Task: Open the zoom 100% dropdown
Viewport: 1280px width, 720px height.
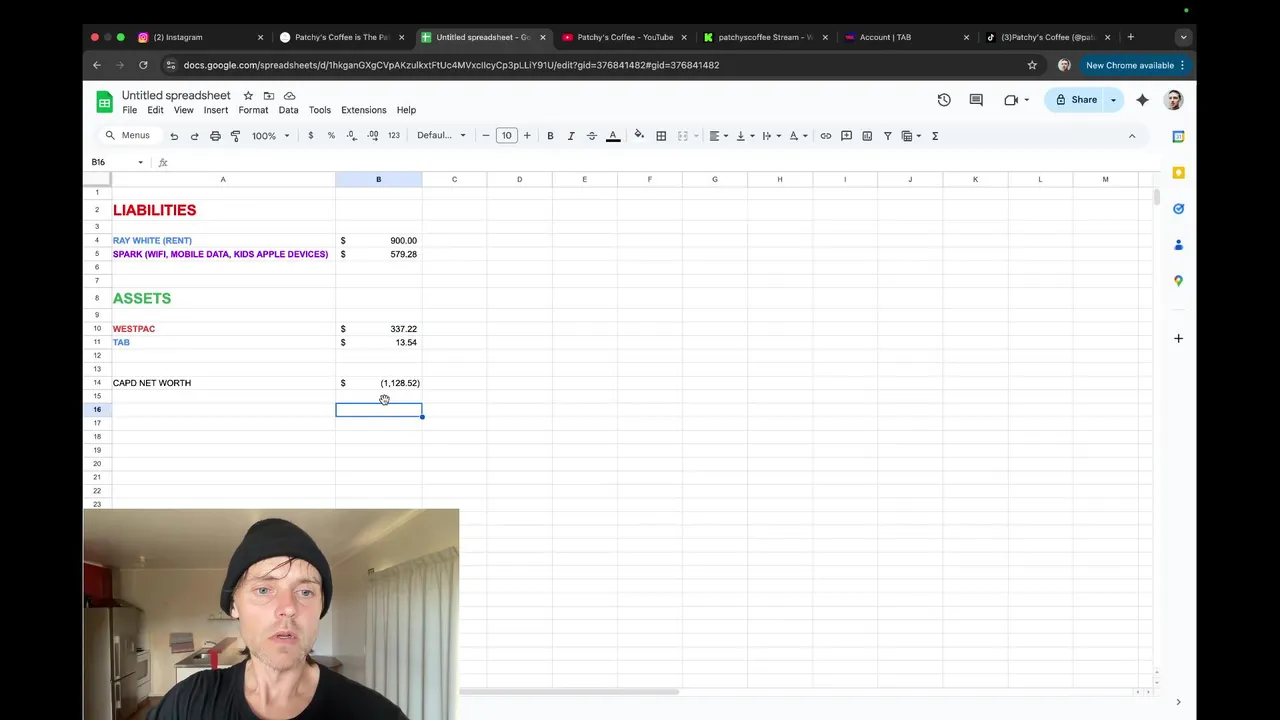Action: click(270, 136)
